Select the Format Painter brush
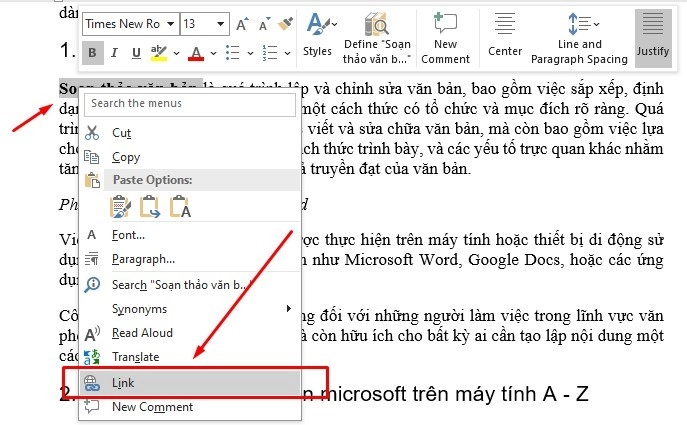The height and width of the screenshot is (425, 687). point(285,24)
